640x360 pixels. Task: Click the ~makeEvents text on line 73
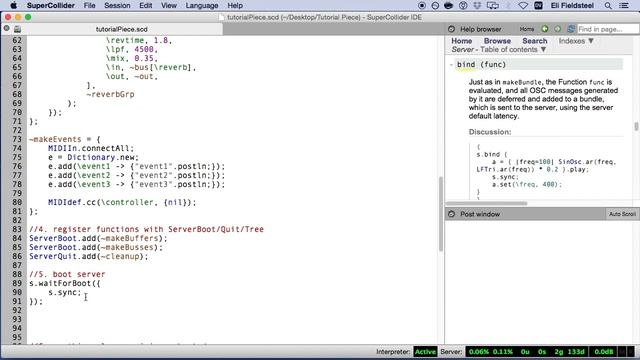point(55,139)
